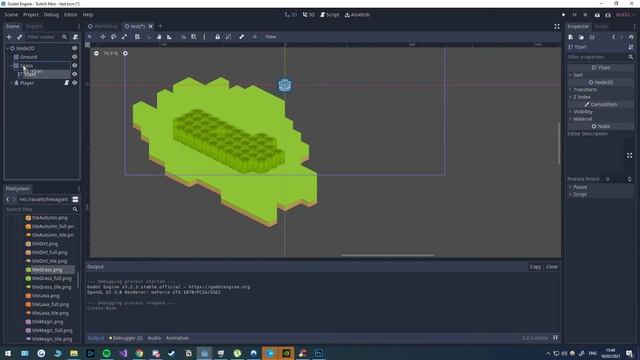Hide the Player node

click(x=74, y=83)
